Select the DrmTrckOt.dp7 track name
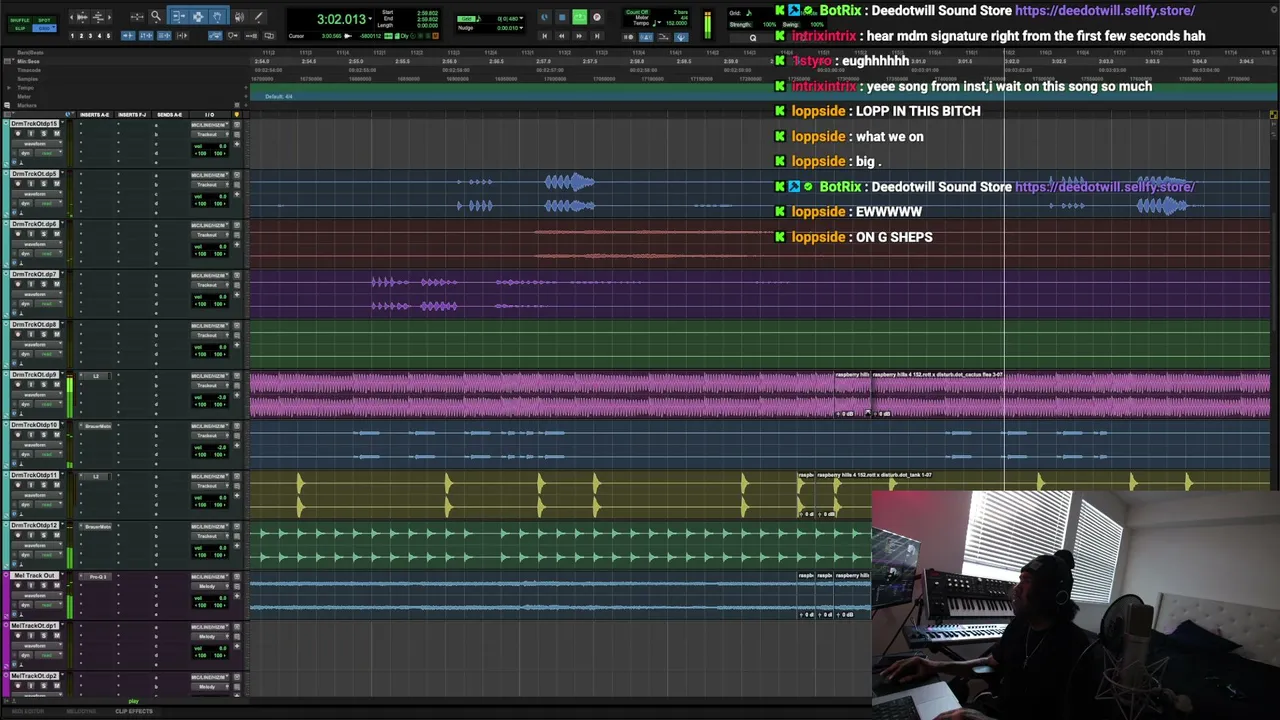Image resolution: width=1280 pixels, height=720 pixels. 34,274
